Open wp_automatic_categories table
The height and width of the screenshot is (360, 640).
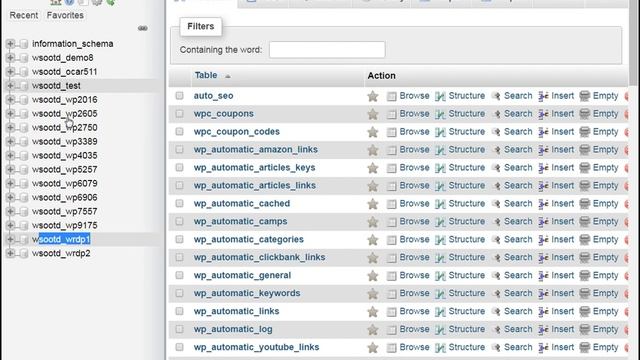[x=249, y=240]
